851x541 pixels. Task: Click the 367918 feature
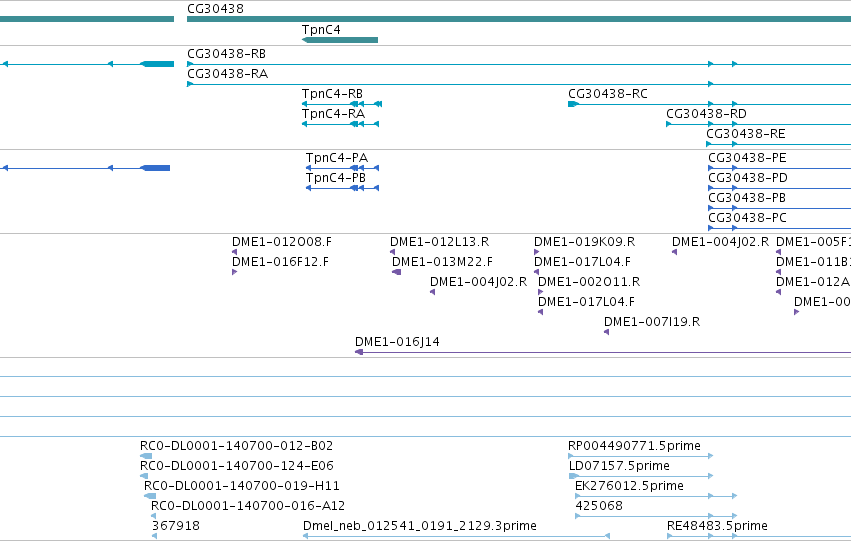click(155, 536)
